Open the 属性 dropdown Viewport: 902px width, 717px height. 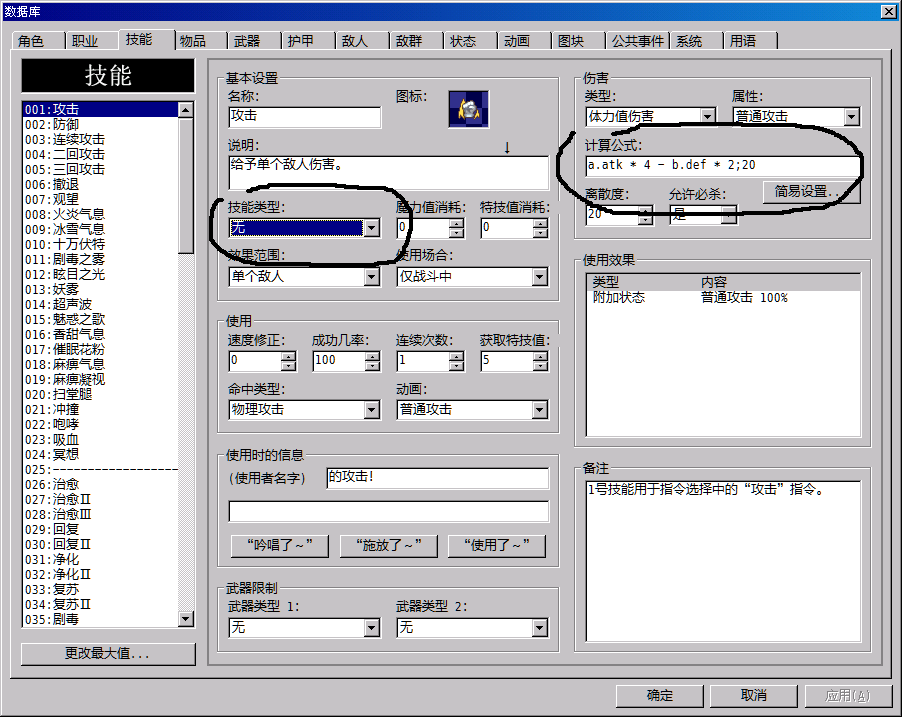coord(851,117)
